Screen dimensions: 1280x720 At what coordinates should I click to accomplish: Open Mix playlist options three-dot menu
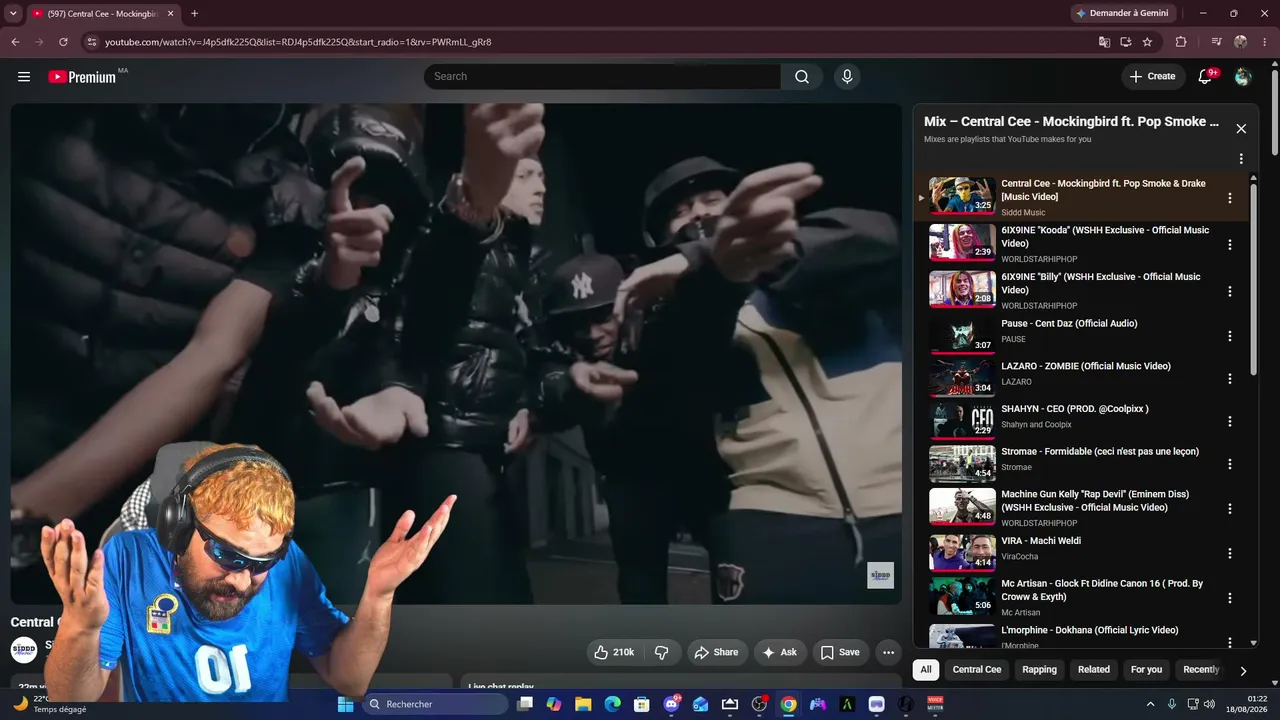pyautogui.click(x=1241, y=159)
